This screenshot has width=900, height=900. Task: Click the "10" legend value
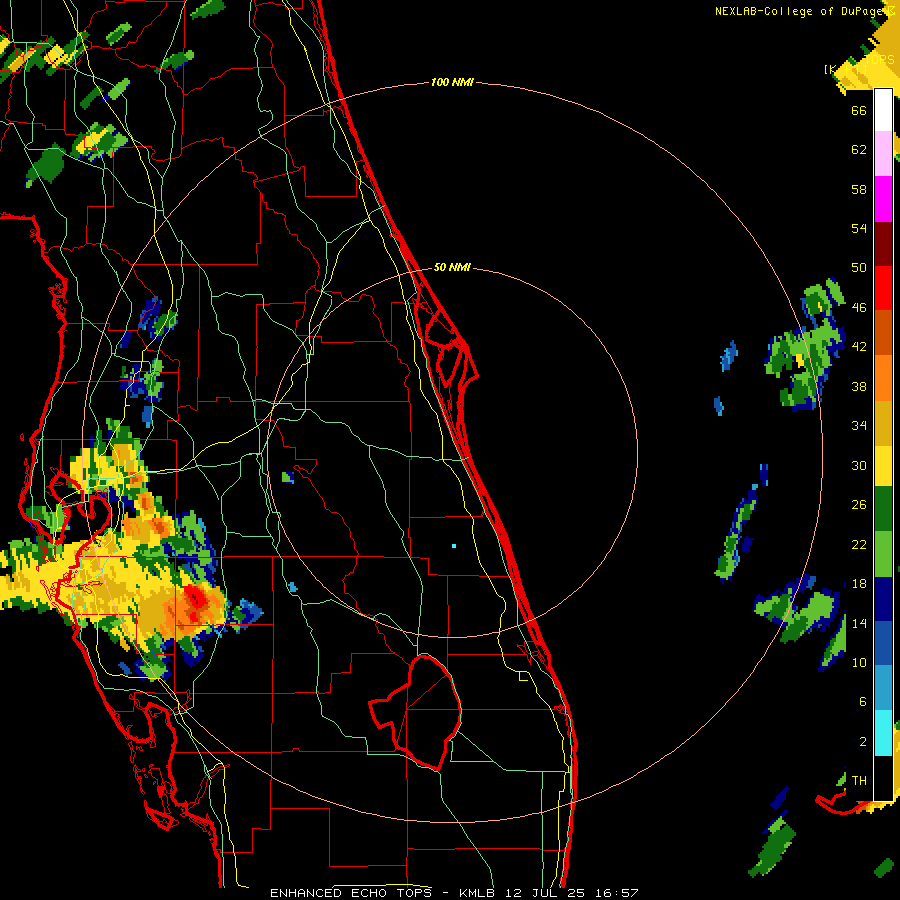coord(859,663)
